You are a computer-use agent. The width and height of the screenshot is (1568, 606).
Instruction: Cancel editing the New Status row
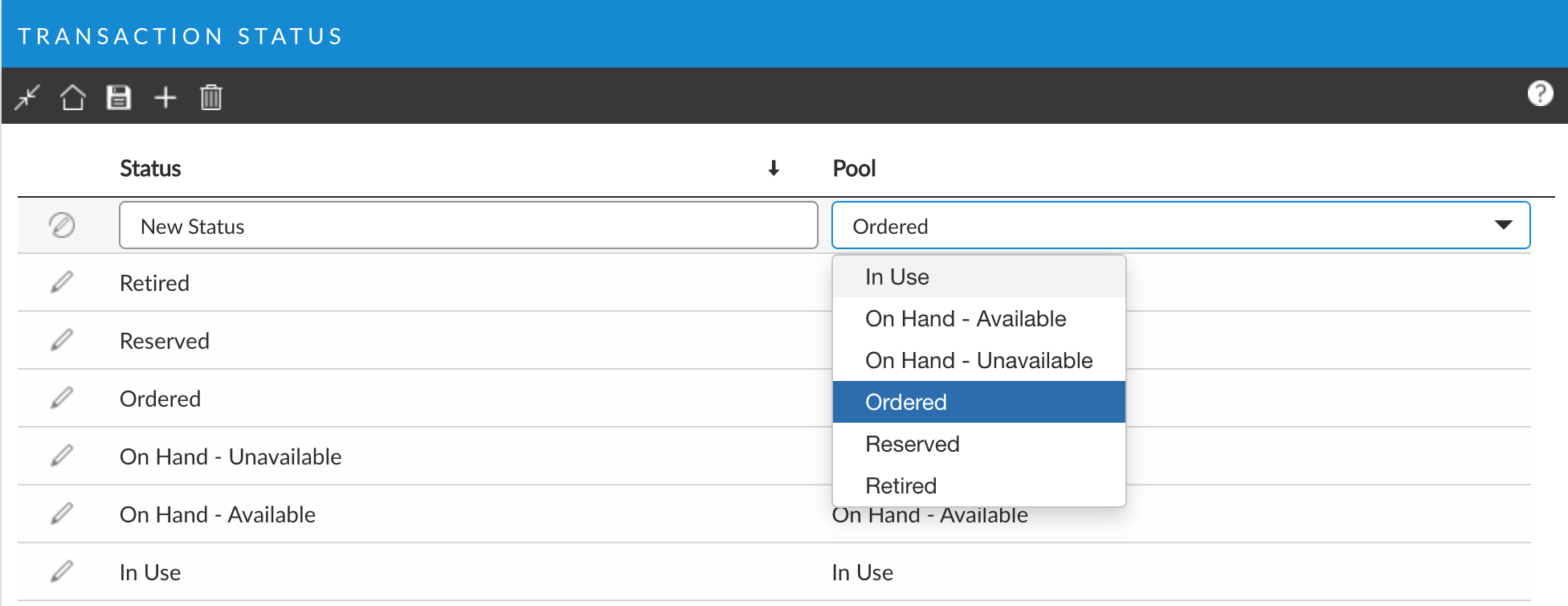(62, 226)
